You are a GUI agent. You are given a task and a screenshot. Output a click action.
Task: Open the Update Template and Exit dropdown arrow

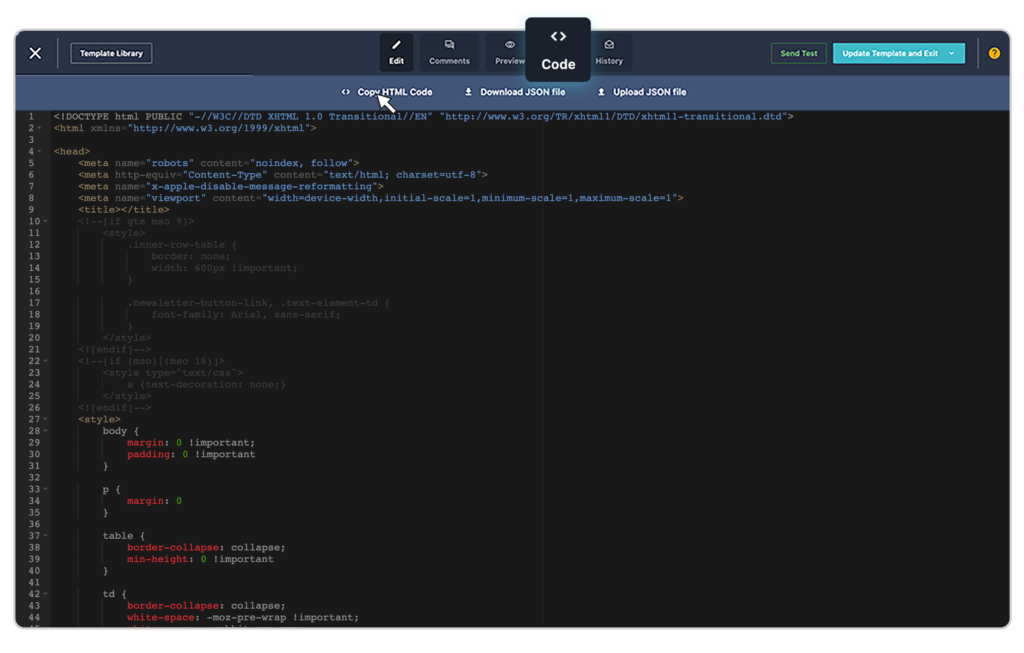click(x=951, y=53)
